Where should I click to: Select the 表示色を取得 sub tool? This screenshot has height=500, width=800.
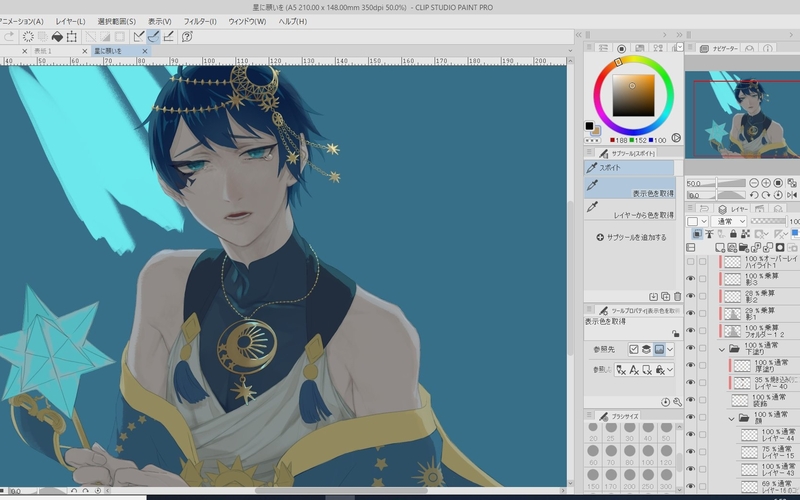[630, 188]
